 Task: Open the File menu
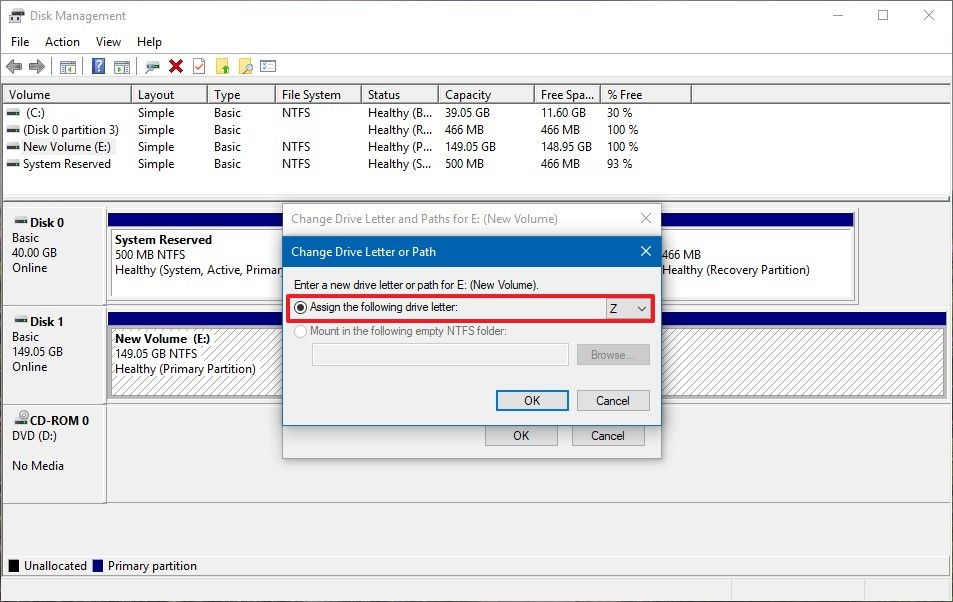19,41
